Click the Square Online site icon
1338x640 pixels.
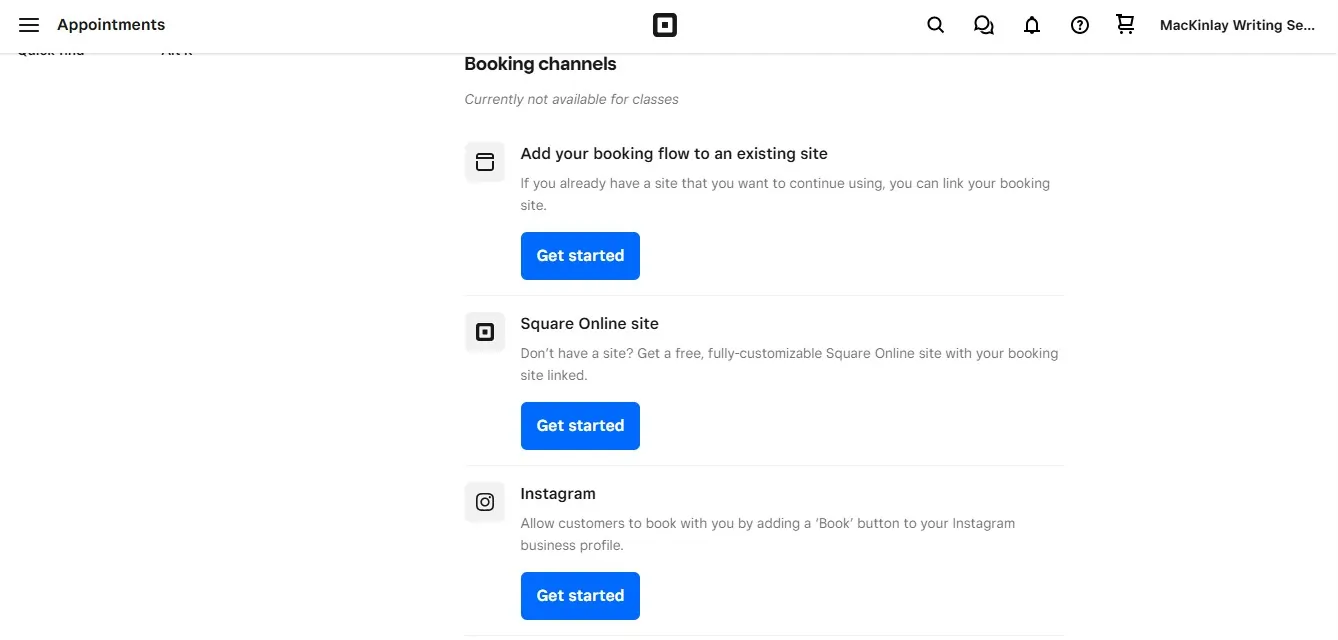[x=485, y=332]
